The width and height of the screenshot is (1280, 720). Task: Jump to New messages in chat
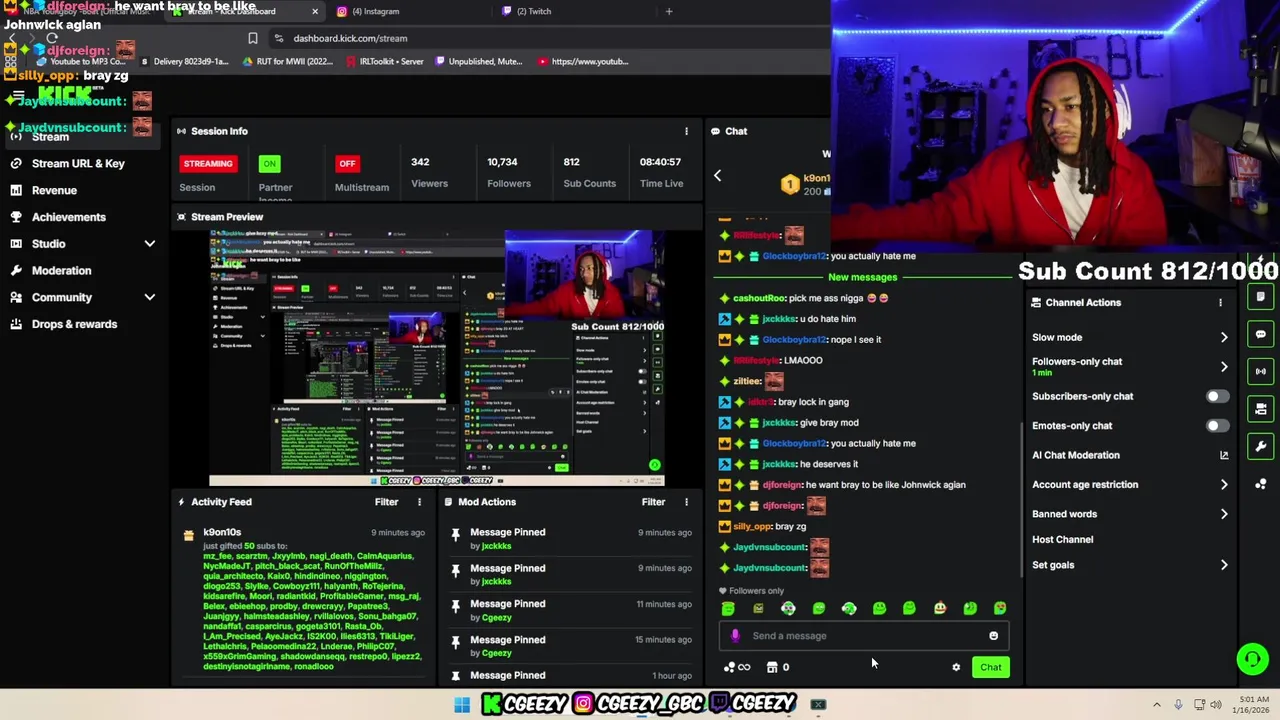[x=862, y=277]
